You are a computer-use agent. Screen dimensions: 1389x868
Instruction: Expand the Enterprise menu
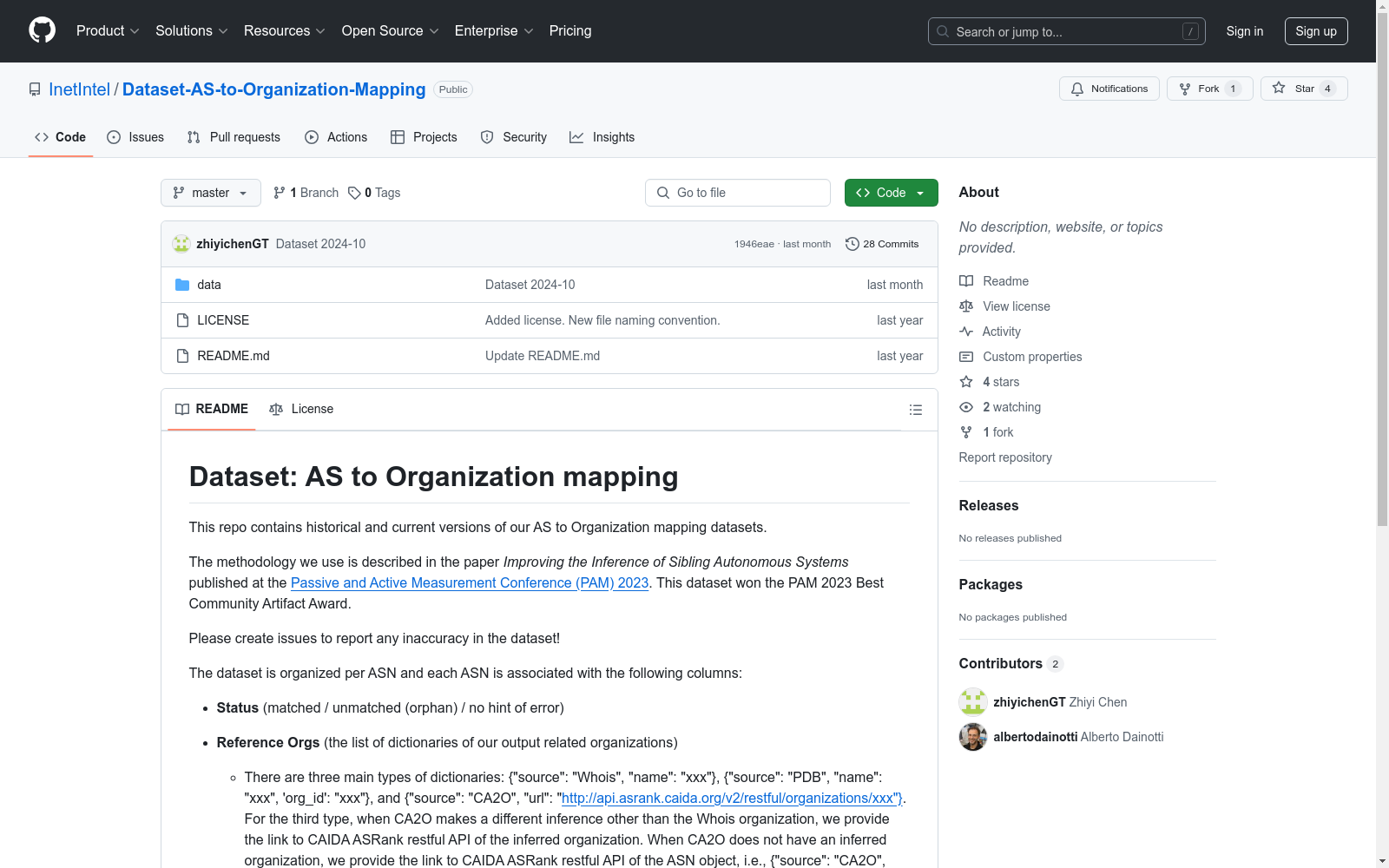tap(494, 30)
